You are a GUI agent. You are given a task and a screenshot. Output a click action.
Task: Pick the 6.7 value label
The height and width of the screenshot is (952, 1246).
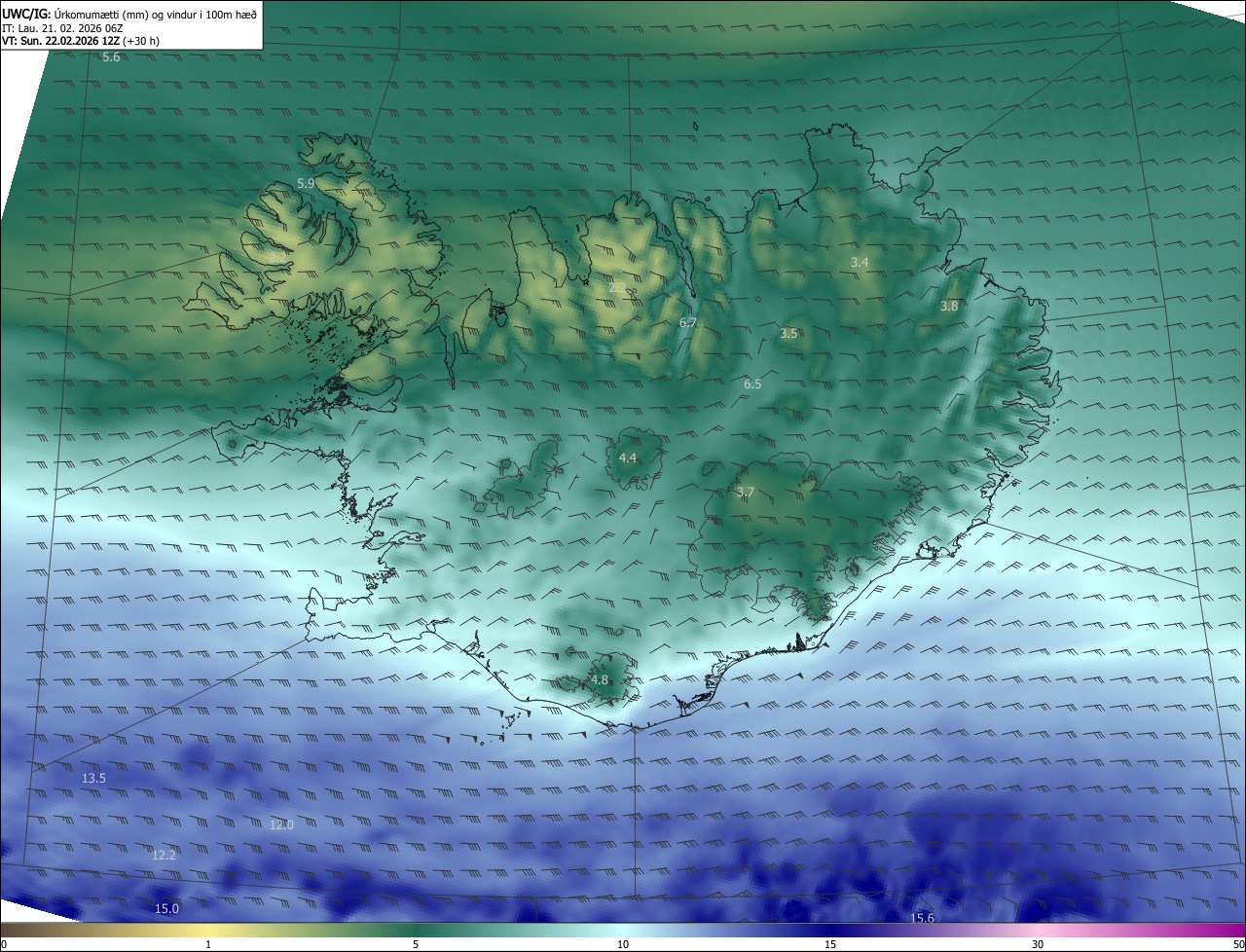pos(688,322)
